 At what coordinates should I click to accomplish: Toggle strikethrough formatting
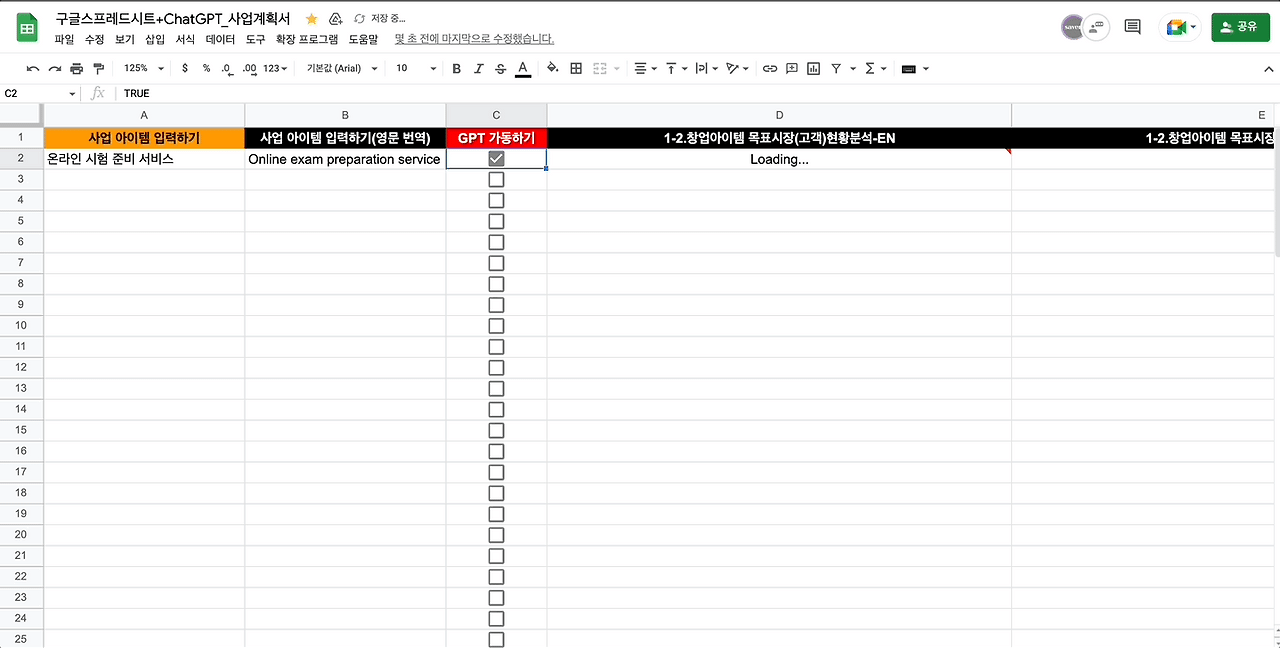500,68
